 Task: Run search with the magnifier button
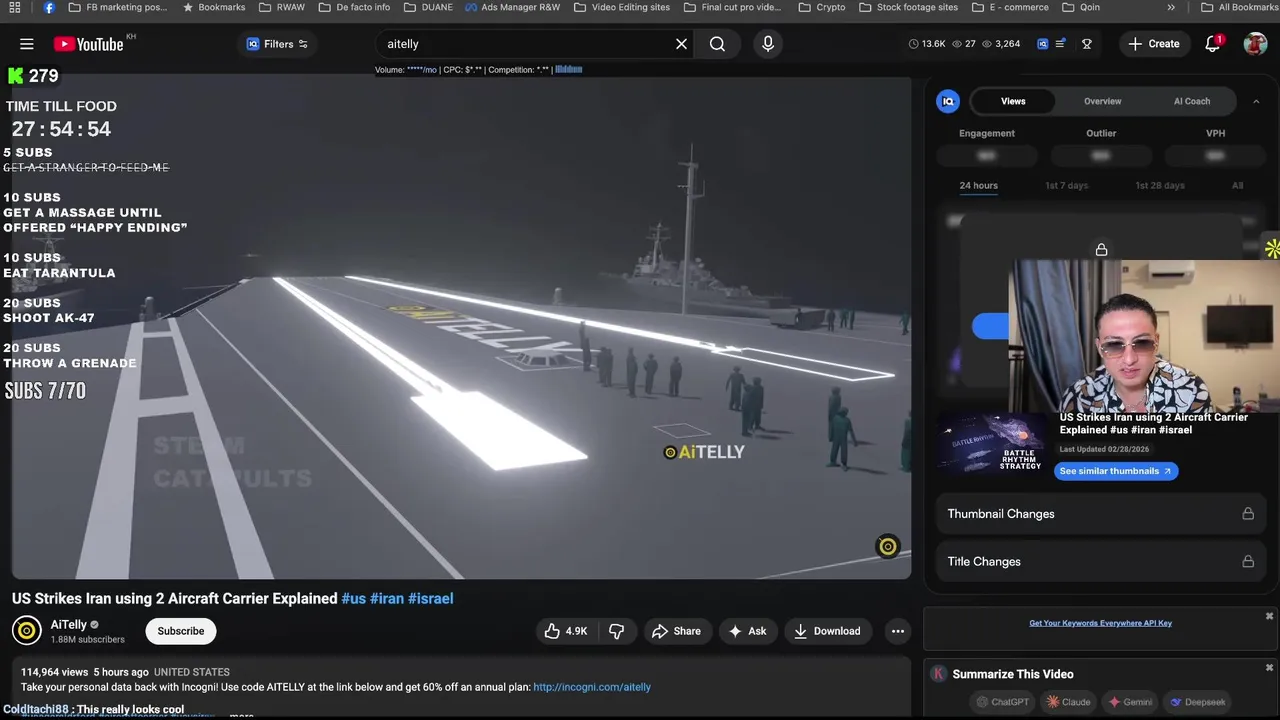(717, 44)
